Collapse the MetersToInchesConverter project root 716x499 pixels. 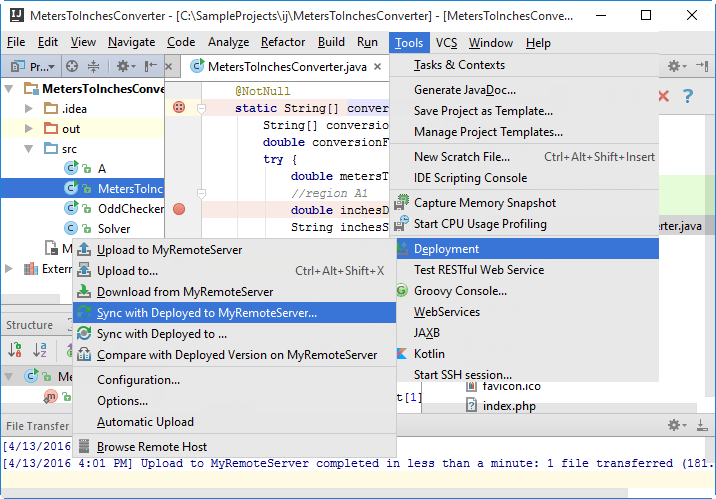click(x=9, y=89)
